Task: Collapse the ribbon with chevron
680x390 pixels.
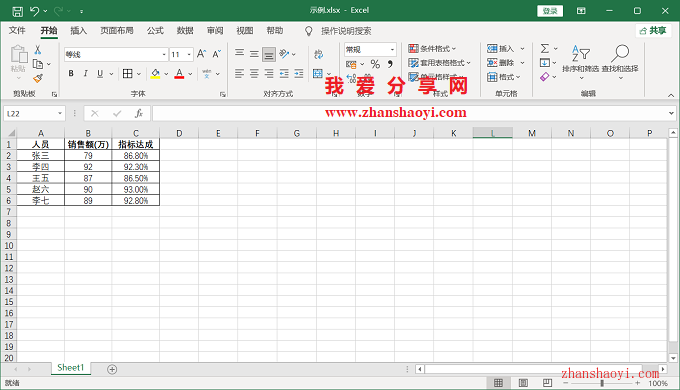Action: pyautogui.click(x=671, y=95)
